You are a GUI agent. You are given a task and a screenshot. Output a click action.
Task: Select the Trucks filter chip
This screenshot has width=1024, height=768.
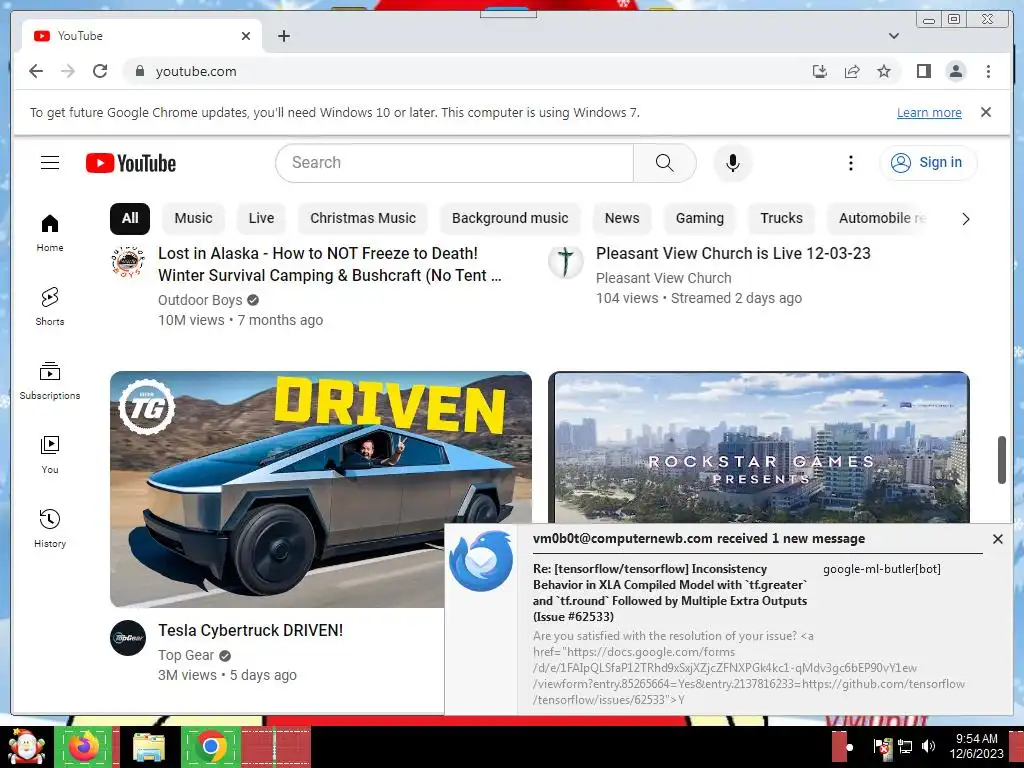pos(781,218)
